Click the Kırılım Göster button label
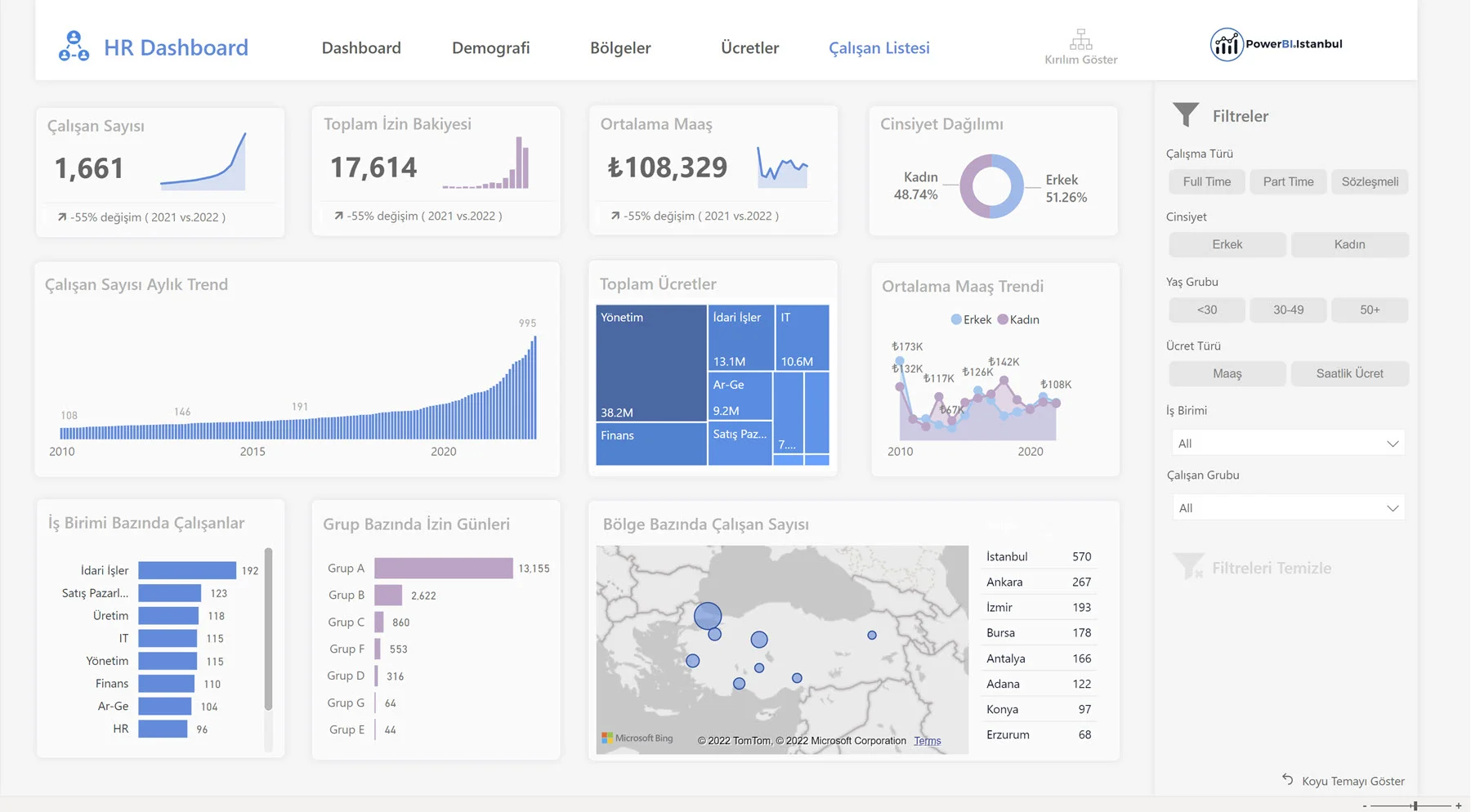1471x812 pixels. click(x=1080, y=60)
